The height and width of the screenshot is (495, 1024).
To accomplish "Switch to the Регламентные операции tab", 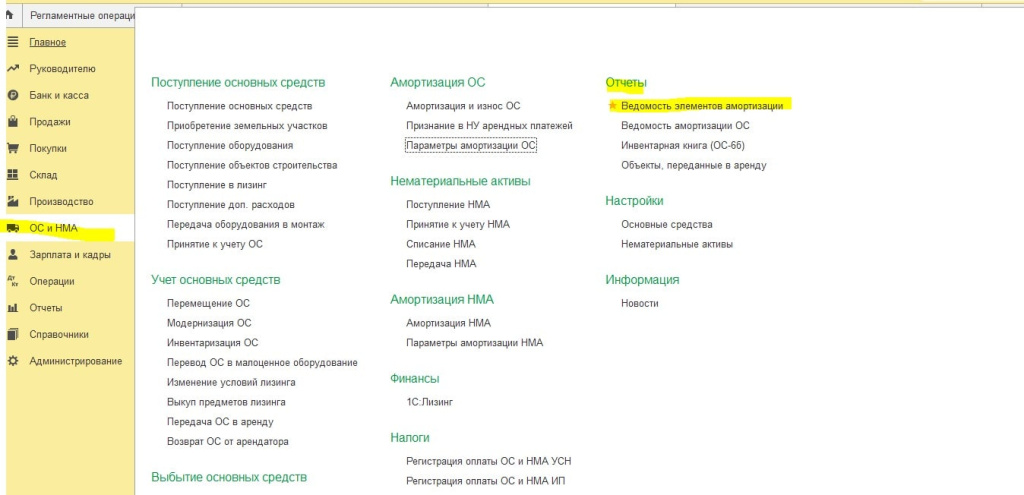I will (80, 16).
